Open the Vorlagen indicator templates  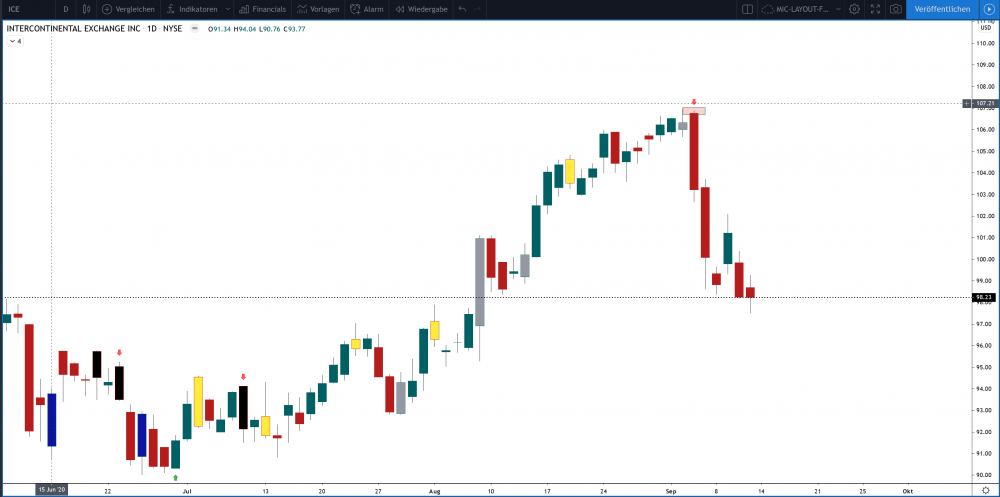[x=302, y=10]
